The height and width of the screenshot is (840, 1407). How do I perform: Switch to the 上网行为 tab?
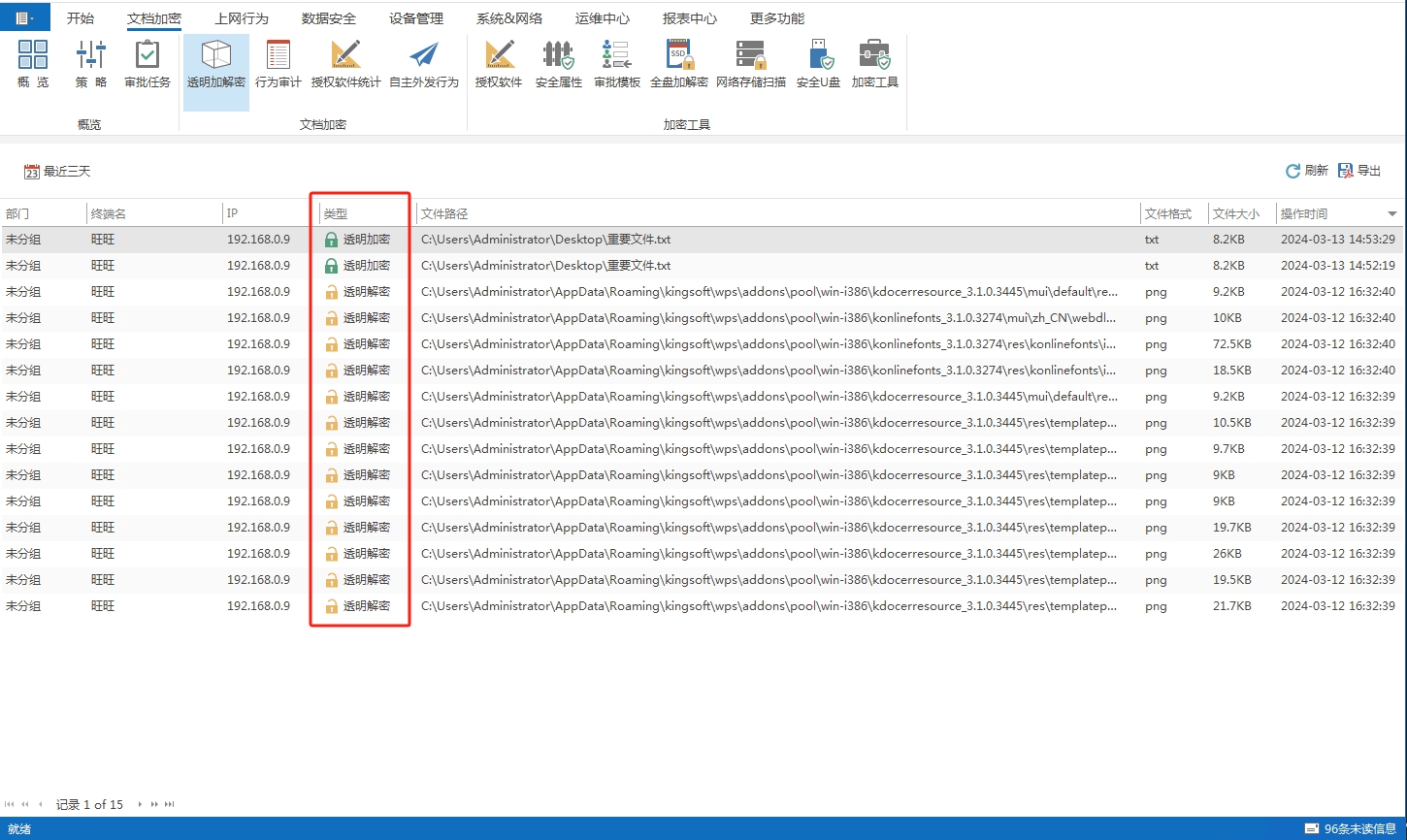coord(242,18)
